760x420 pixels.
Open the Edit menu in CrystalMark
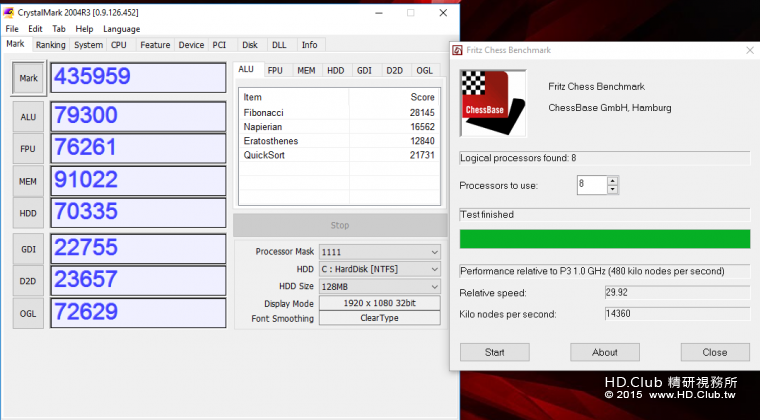point(35,29)
